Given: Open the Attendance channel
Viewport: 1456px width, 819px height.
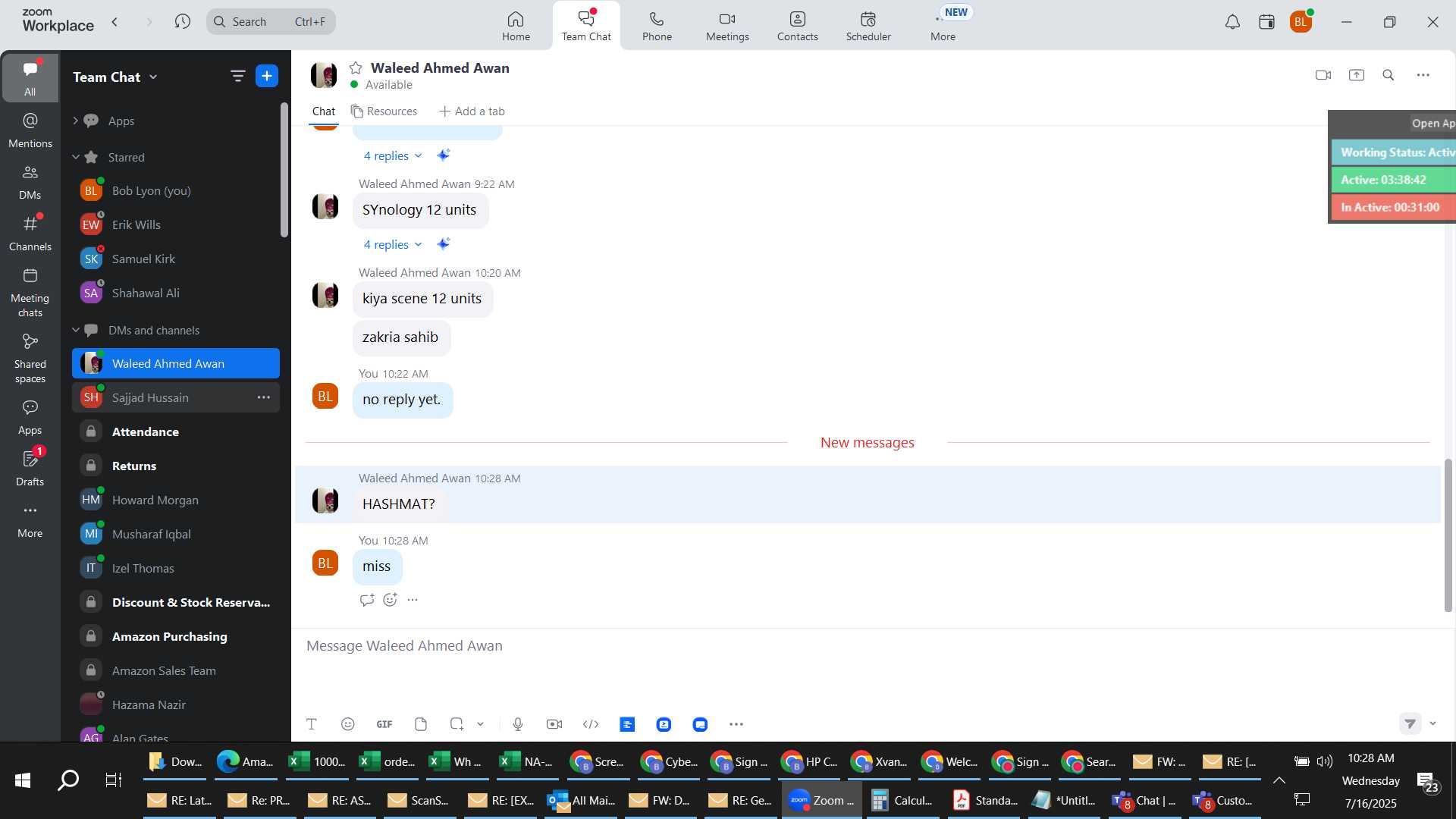Looking at the screenshot, I should click(x=176, y=431).
